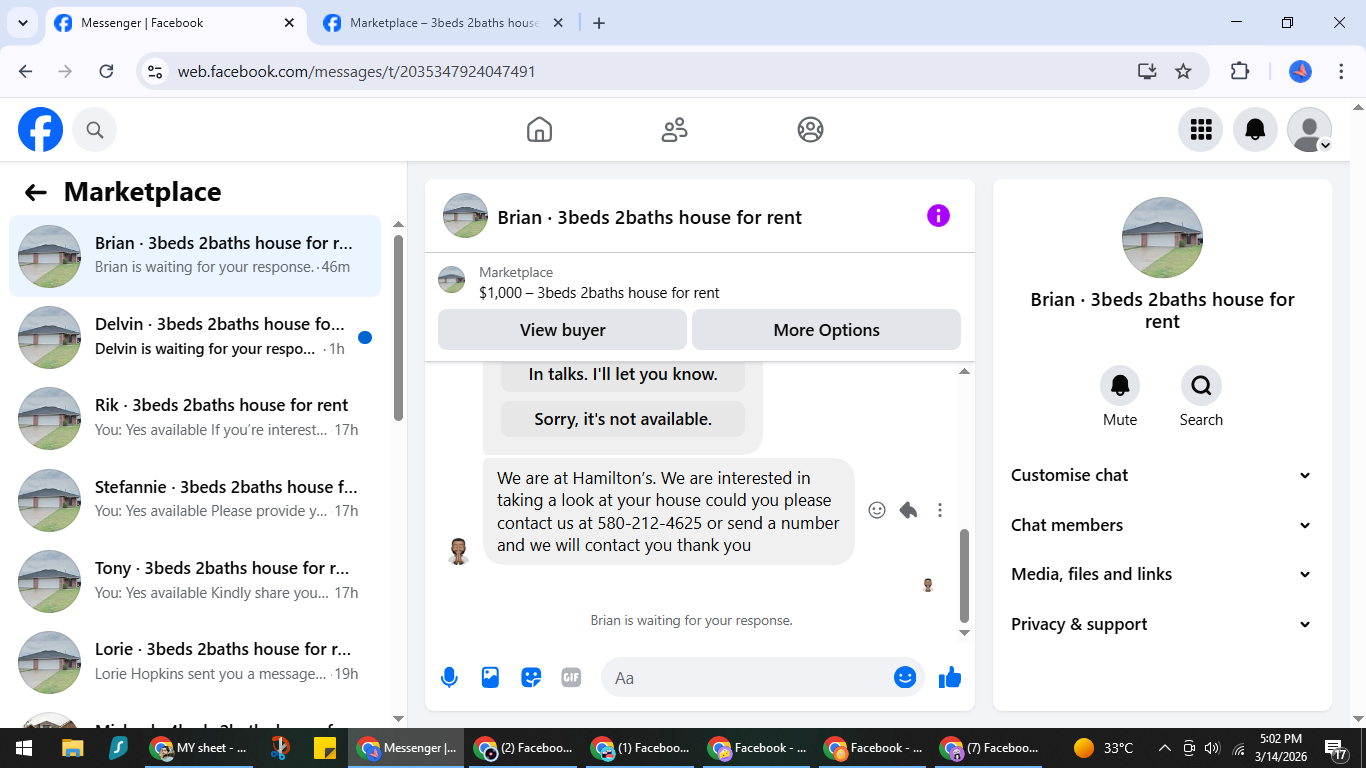Send a thumbs-up like
Viewport: 1366px width, 768px height.
(x=950, y=678)
